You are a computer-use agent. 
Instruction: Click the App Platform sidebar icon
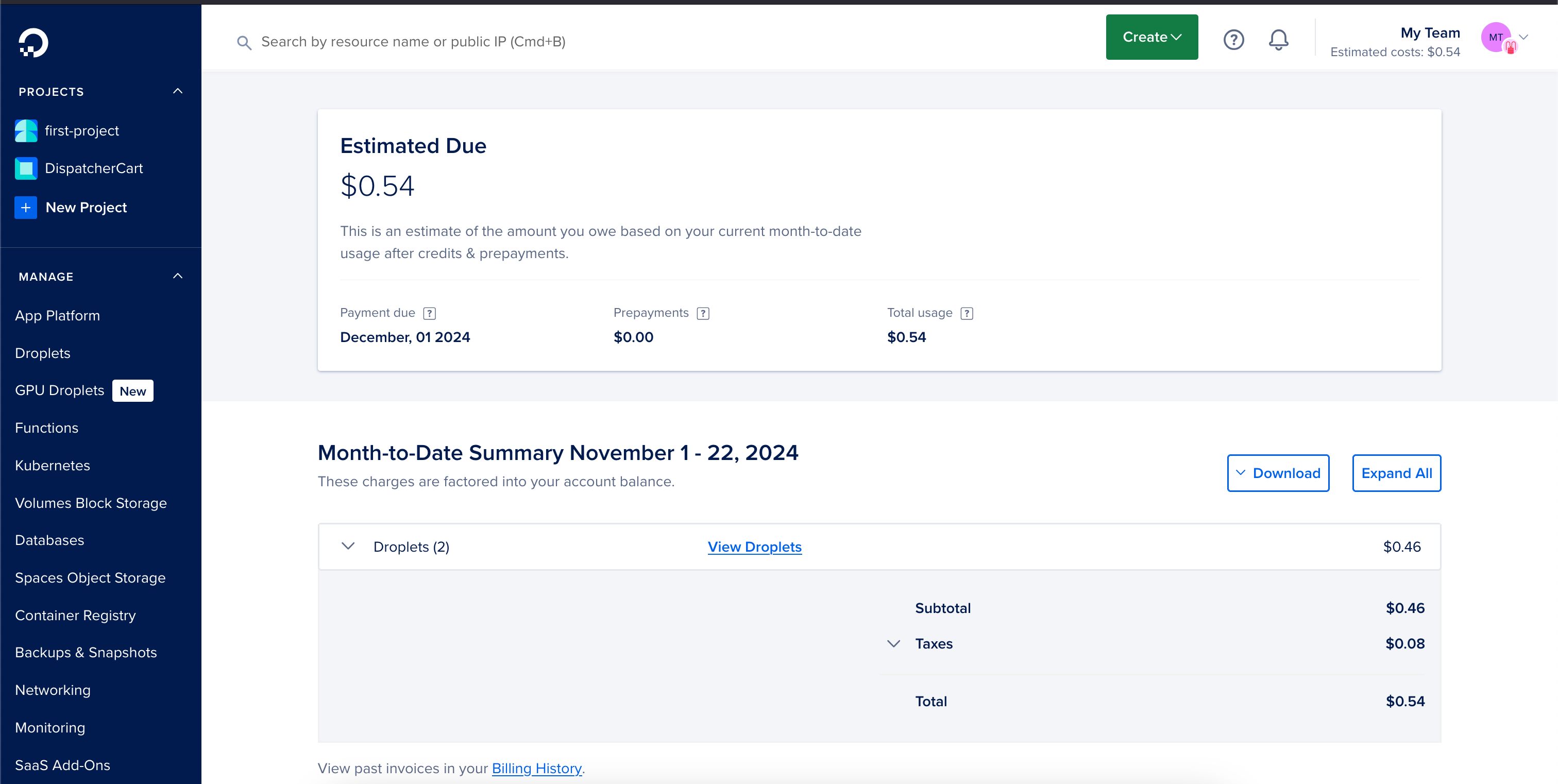[x=57, y=315]
